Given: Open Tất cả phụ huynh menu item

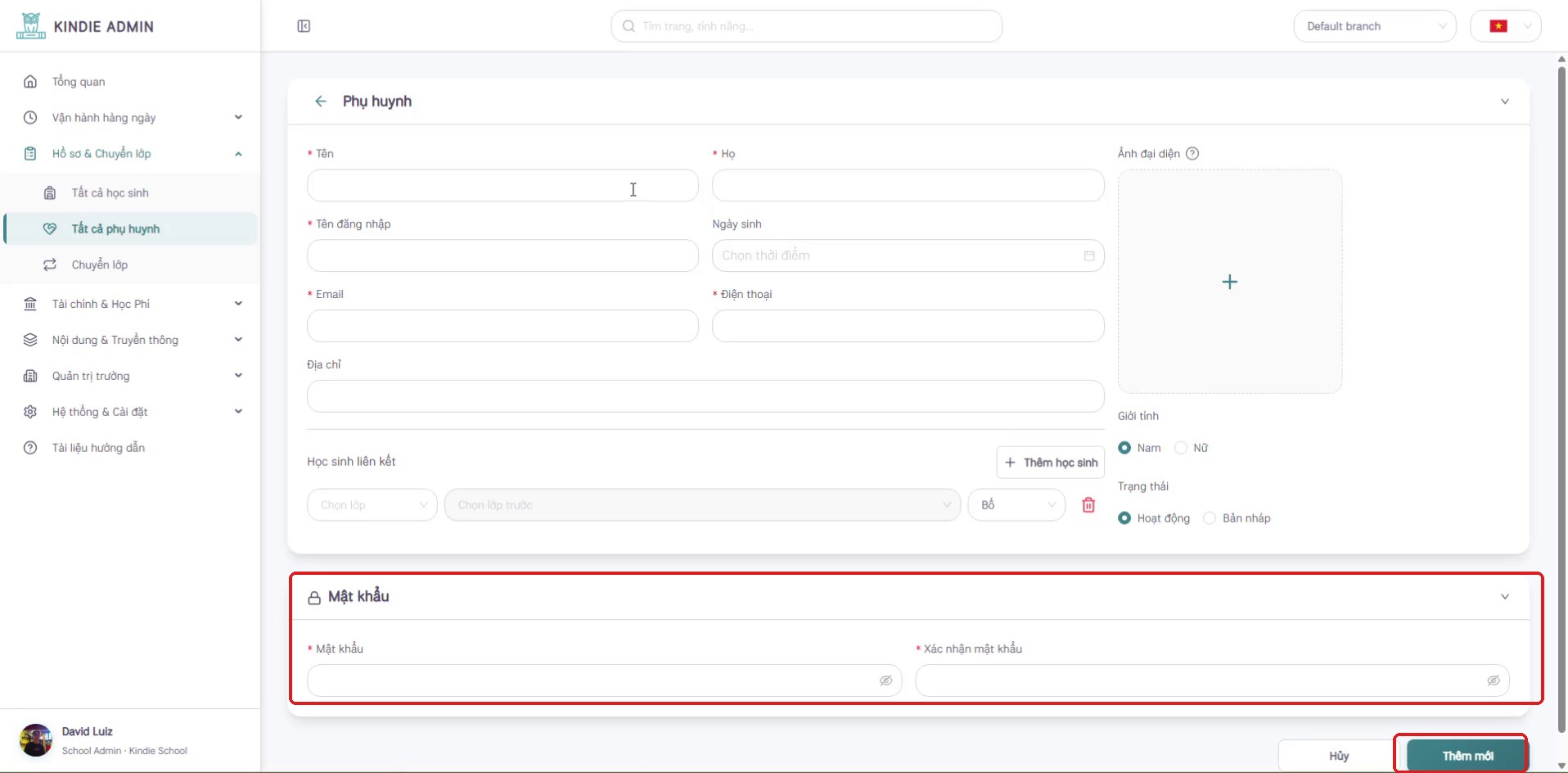Looking at the screenshot, I should [x=131, y=228].
